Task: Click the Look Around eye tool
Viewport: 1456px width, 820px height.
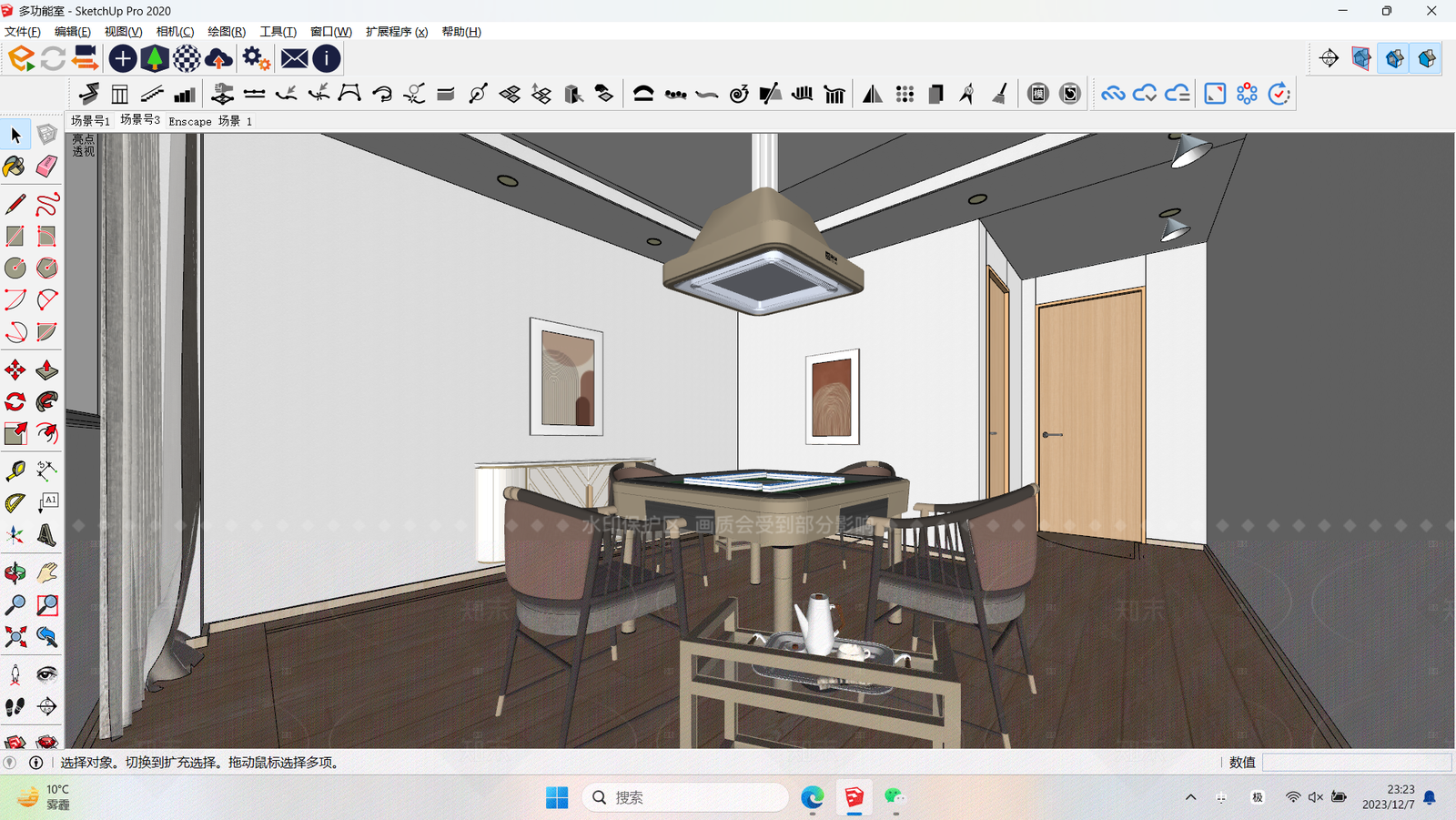Action: pyautogui.click(x=47, y=674)
